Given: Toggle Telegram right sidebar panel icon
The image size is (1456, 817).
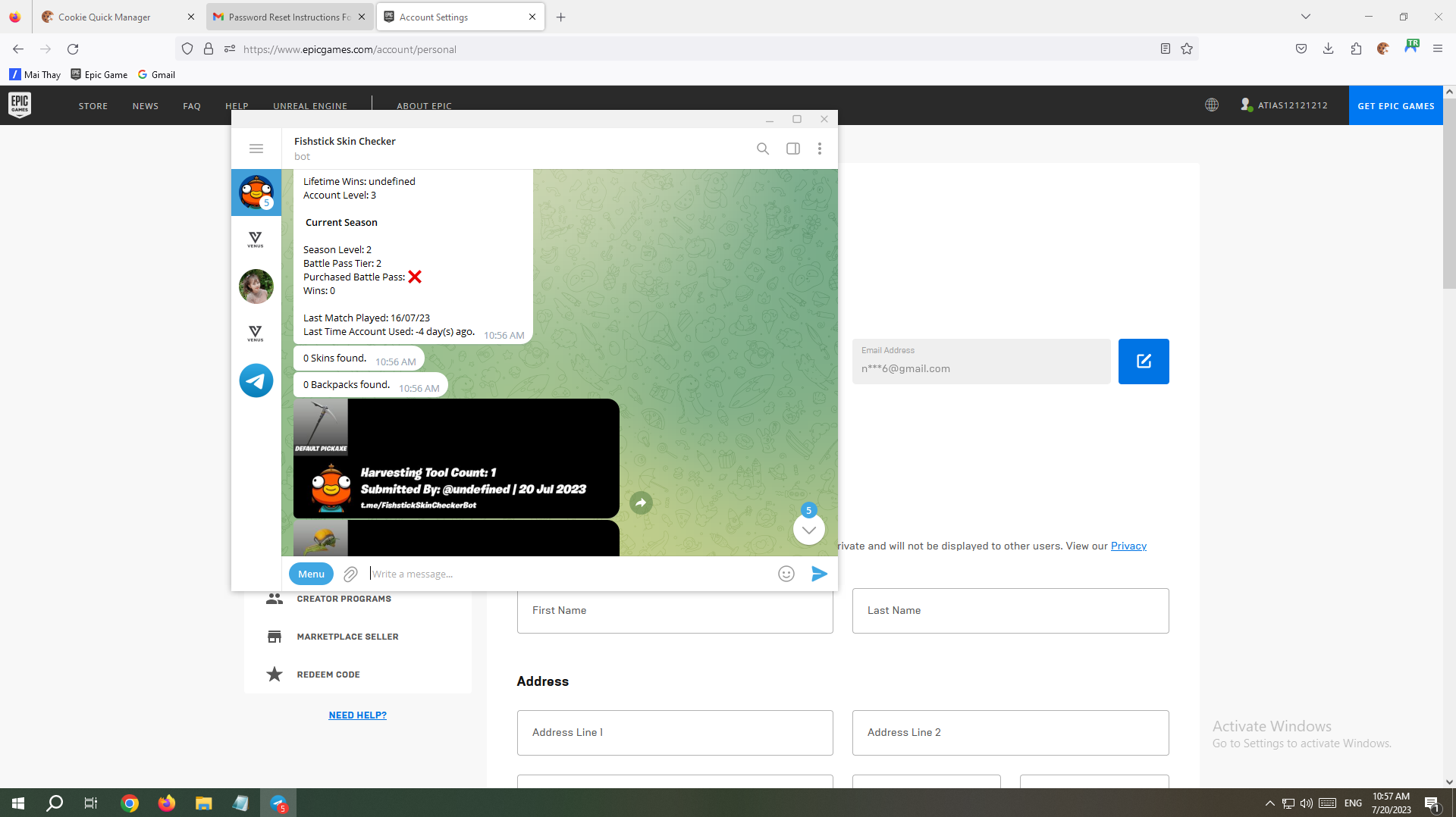Looking at the screenshot, I should pos(793,149).
